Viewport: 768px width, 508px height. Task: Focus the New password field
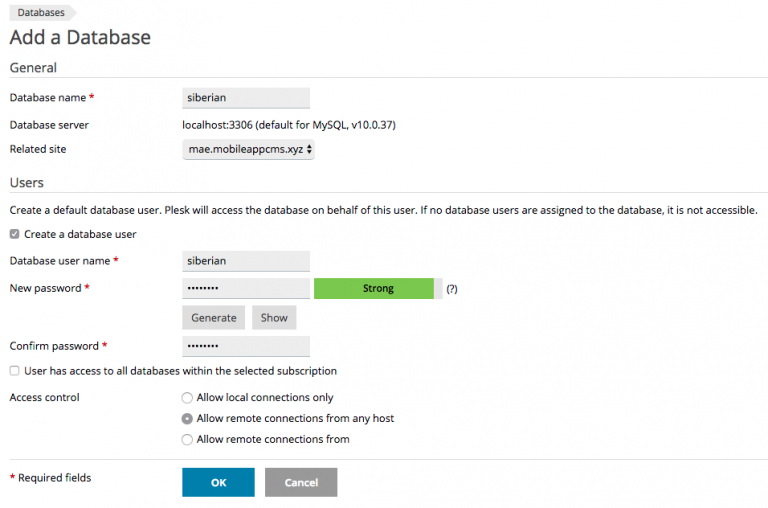[x=246, y=289]
